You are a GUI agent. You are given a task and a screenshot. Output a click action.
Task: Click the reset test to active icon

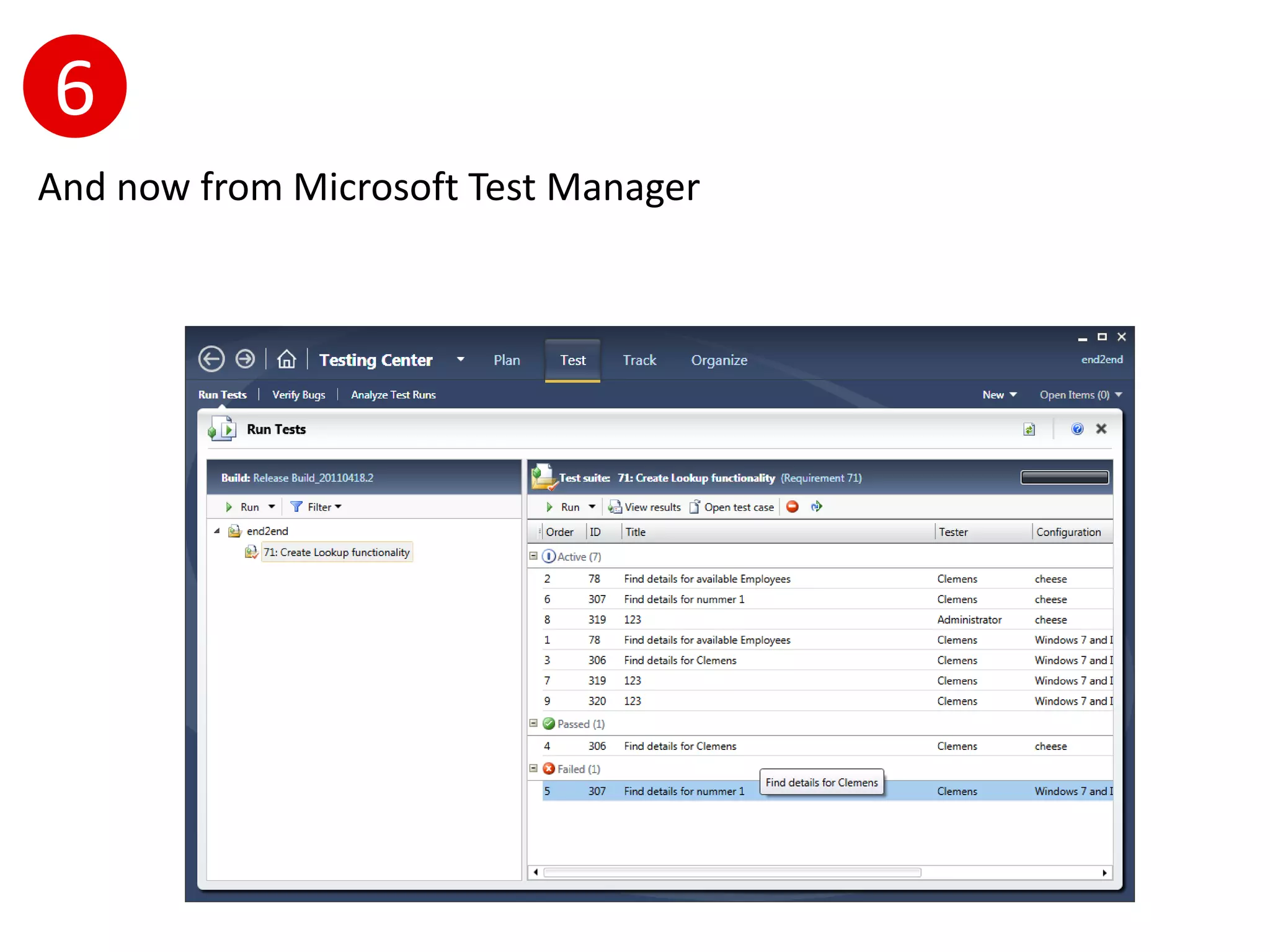pyautogui.click(x=817, y=506)
